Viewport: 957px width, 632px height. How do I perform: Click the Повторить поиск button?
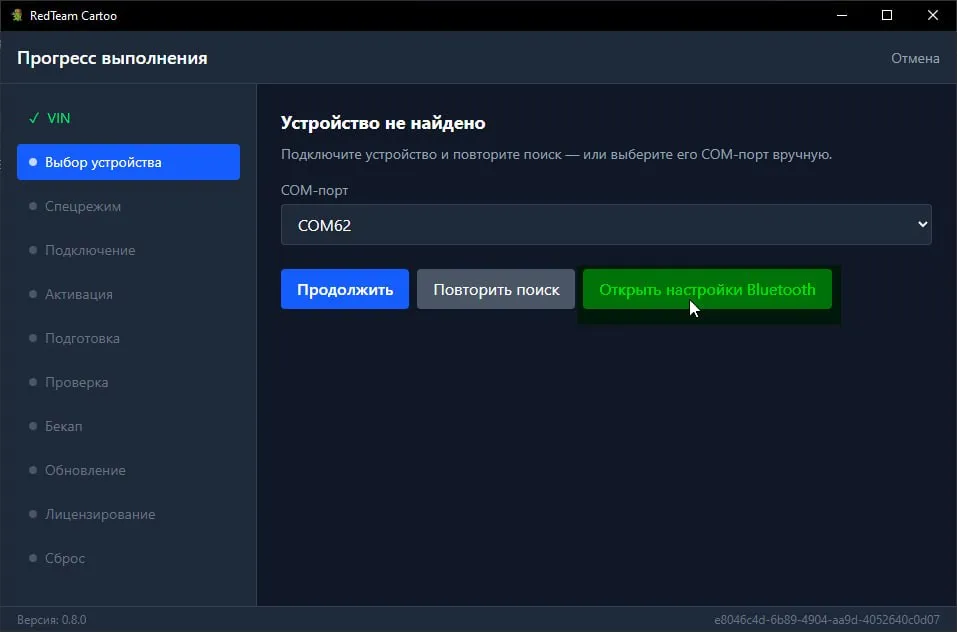pos(496,289)
